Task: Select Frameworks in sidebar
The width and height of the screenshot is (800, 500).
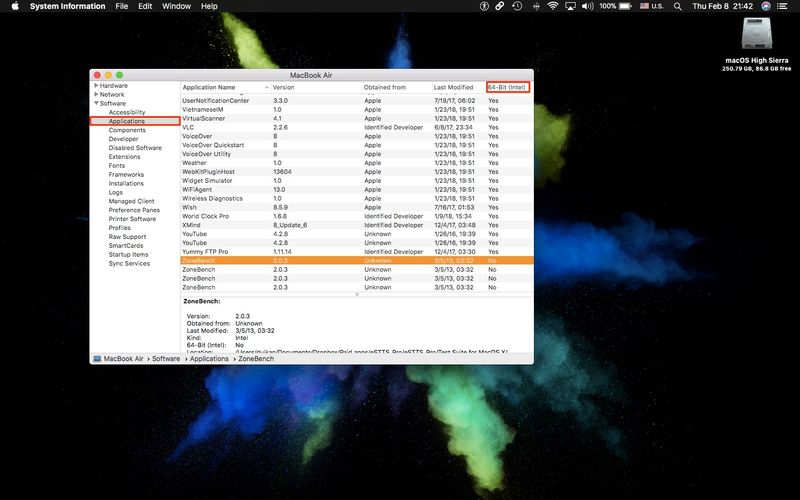Action: [126, 174]
